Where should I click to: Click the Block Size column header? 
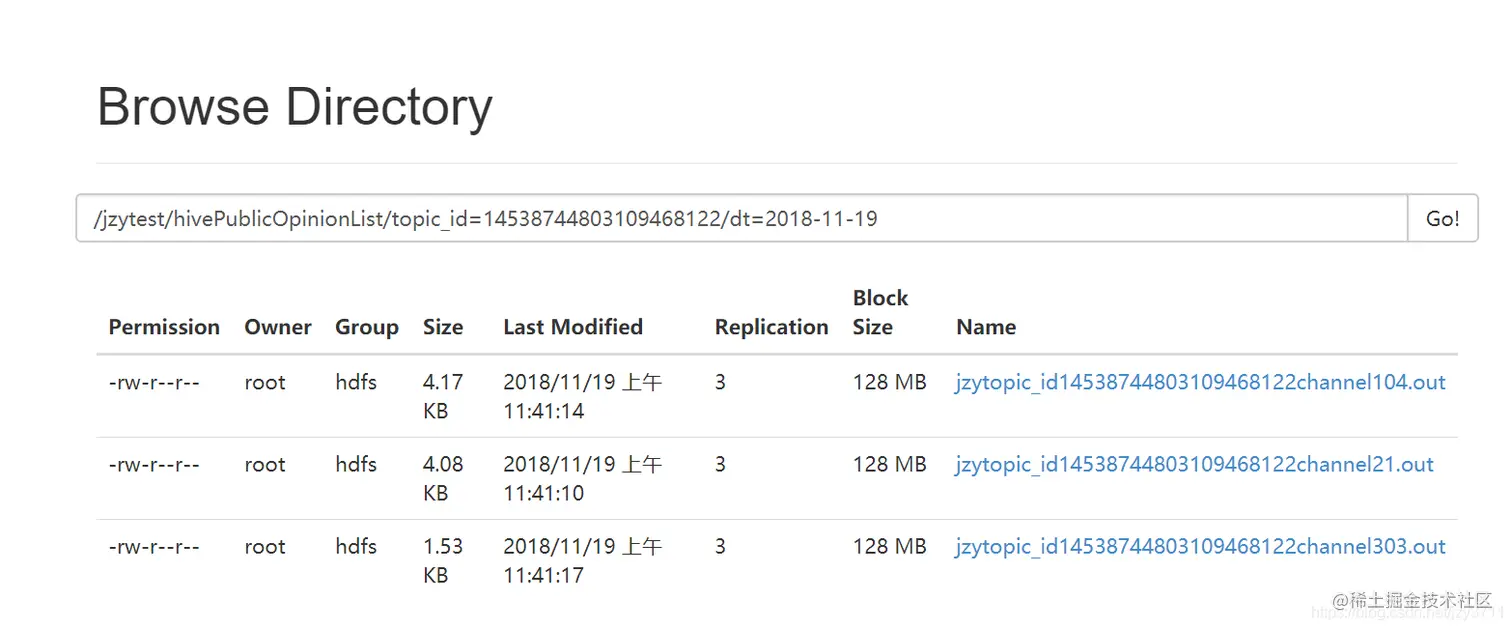880,312
